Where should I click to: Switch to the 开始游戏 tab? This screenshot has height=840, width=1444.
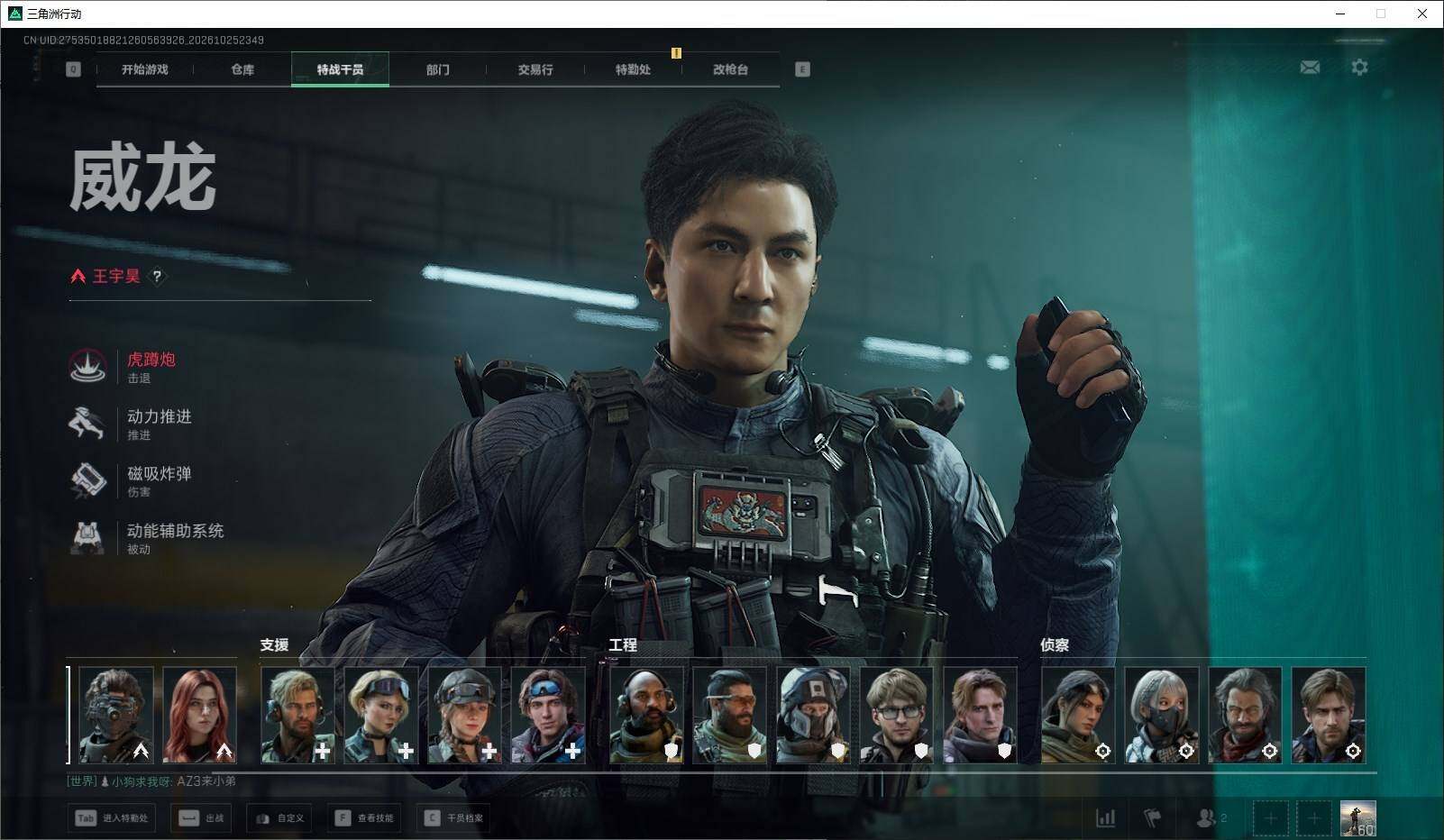pos(145,69)
